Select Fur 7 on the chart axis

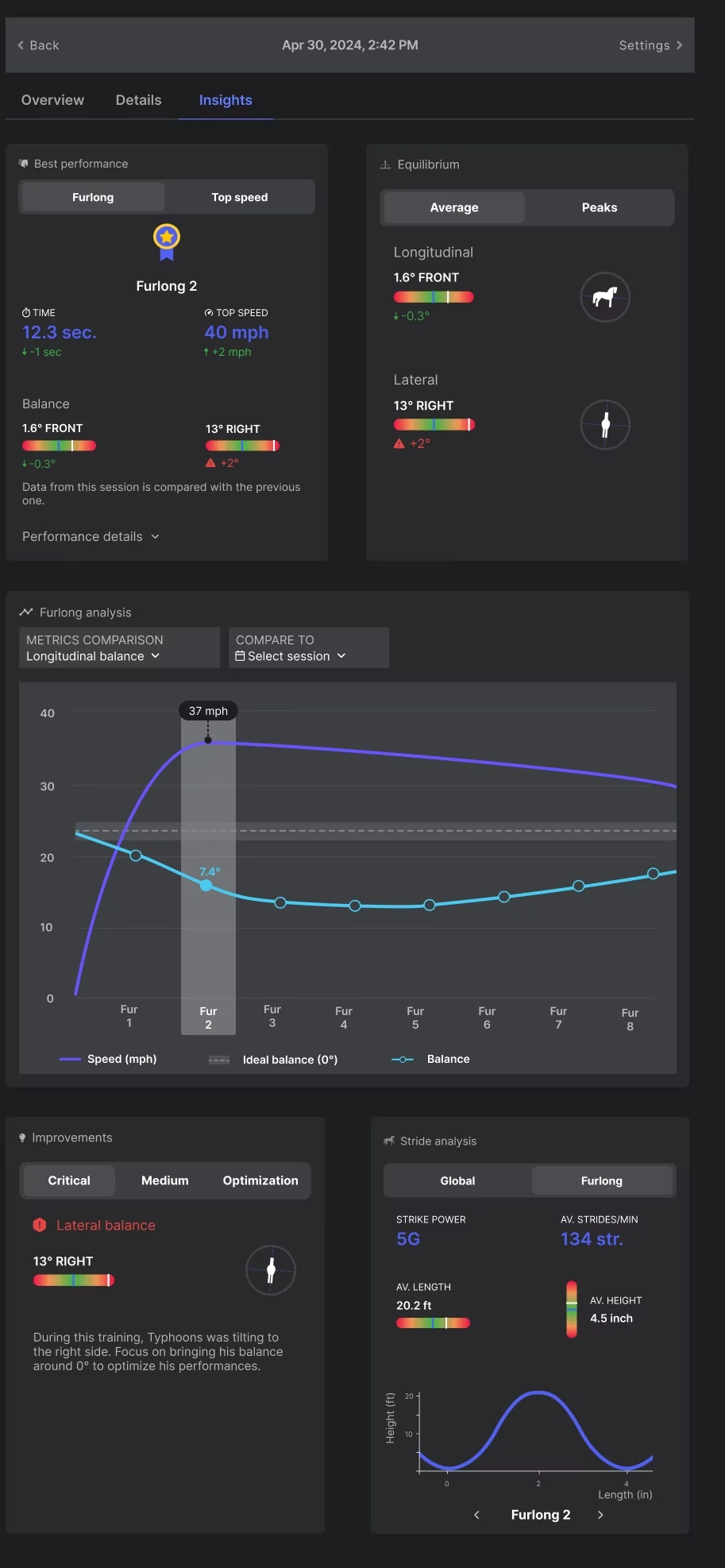[558, 1018]
